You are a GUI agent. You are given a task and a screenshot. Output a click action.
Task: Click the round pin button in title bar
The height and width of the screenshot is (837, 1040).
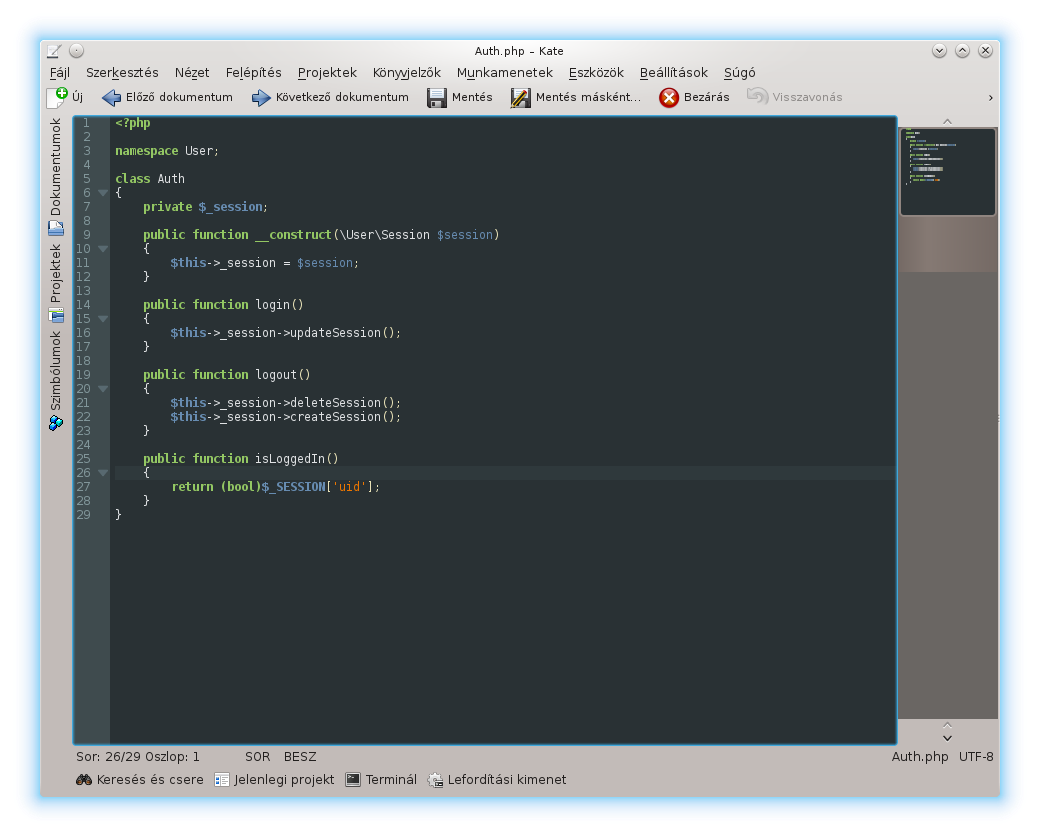click(76, 50)
